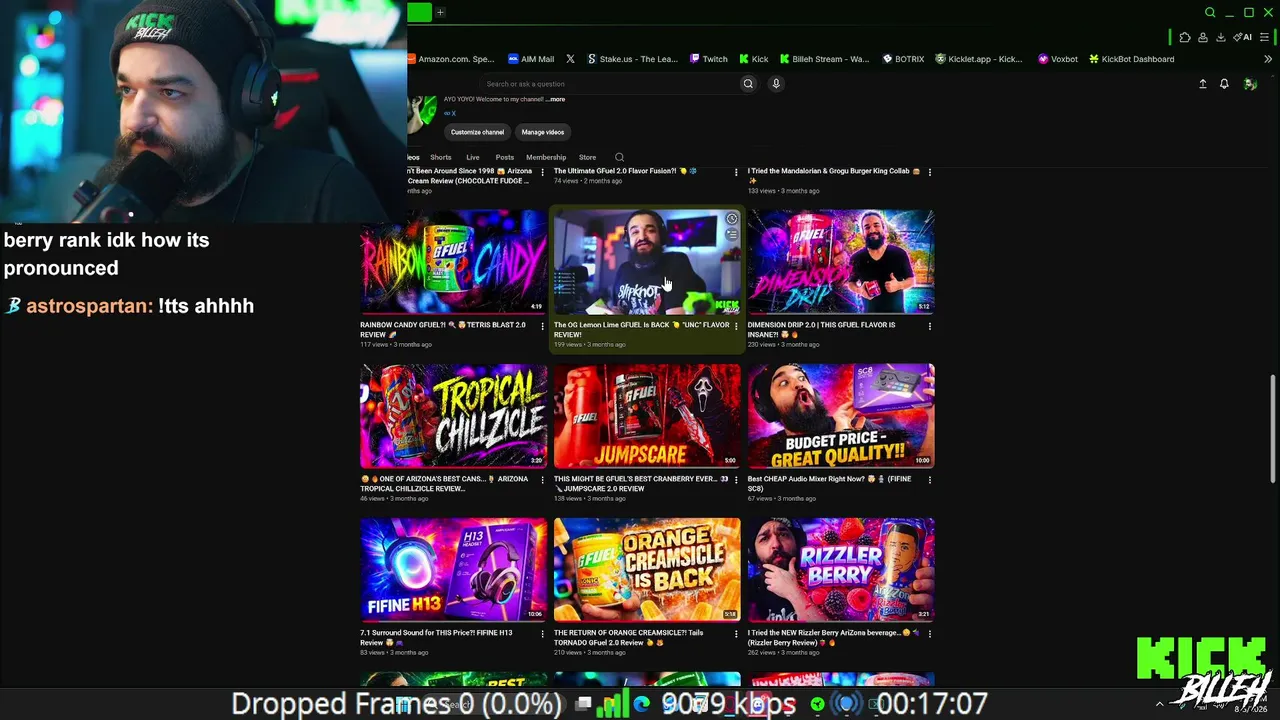Add Lemon Lime GFUEL video to queue
1280x720 pixels.
tap(732, 235)
